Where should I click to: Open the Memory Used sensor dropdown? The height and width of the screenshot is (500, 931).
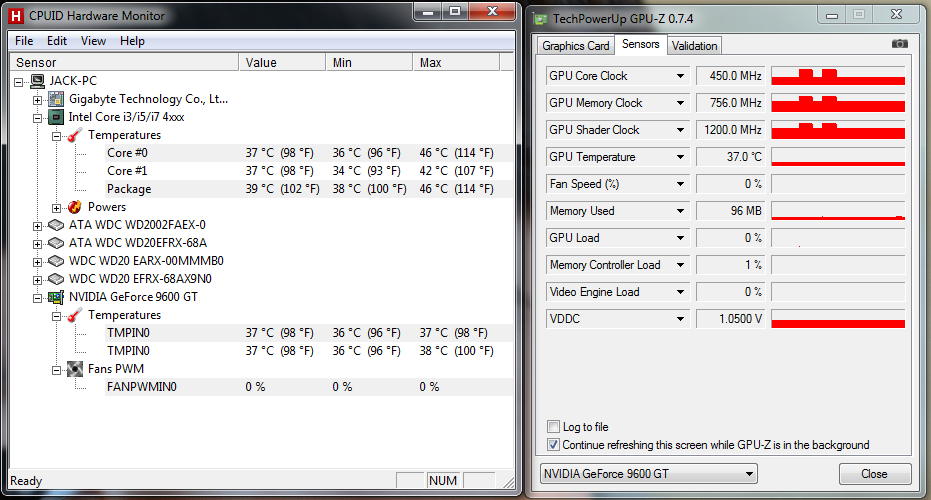(680, 211)
